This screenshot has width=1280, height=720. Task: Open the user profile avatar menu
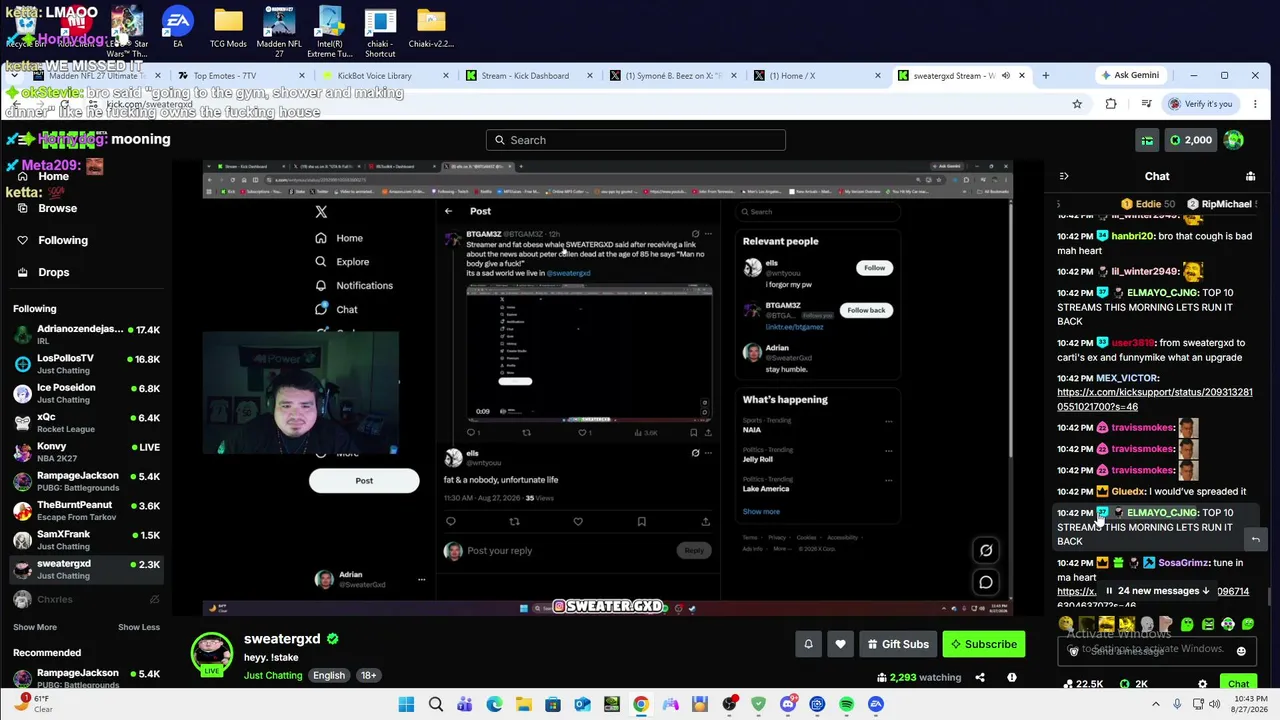(1234, 140)
